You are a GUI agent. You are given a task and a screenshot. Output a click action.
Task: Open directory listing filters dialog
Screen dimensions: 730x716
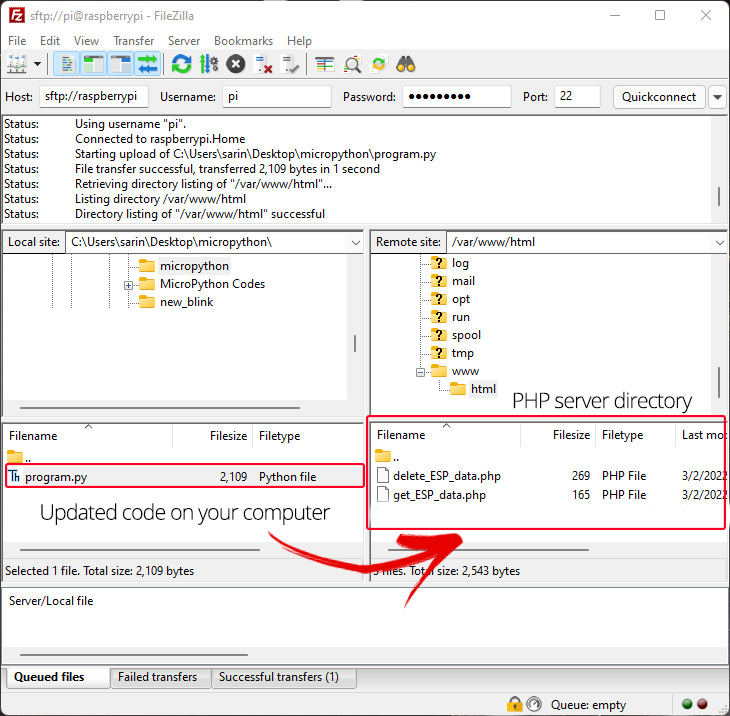tap(324, 64)
